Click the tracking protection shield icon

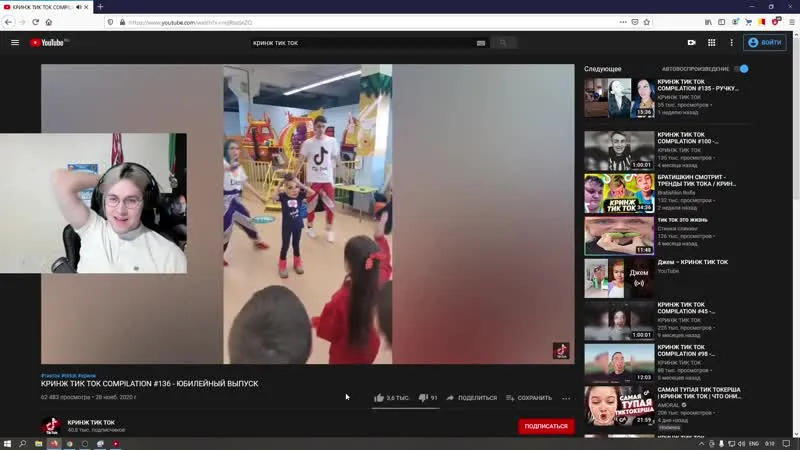click(x=110, y=22)
